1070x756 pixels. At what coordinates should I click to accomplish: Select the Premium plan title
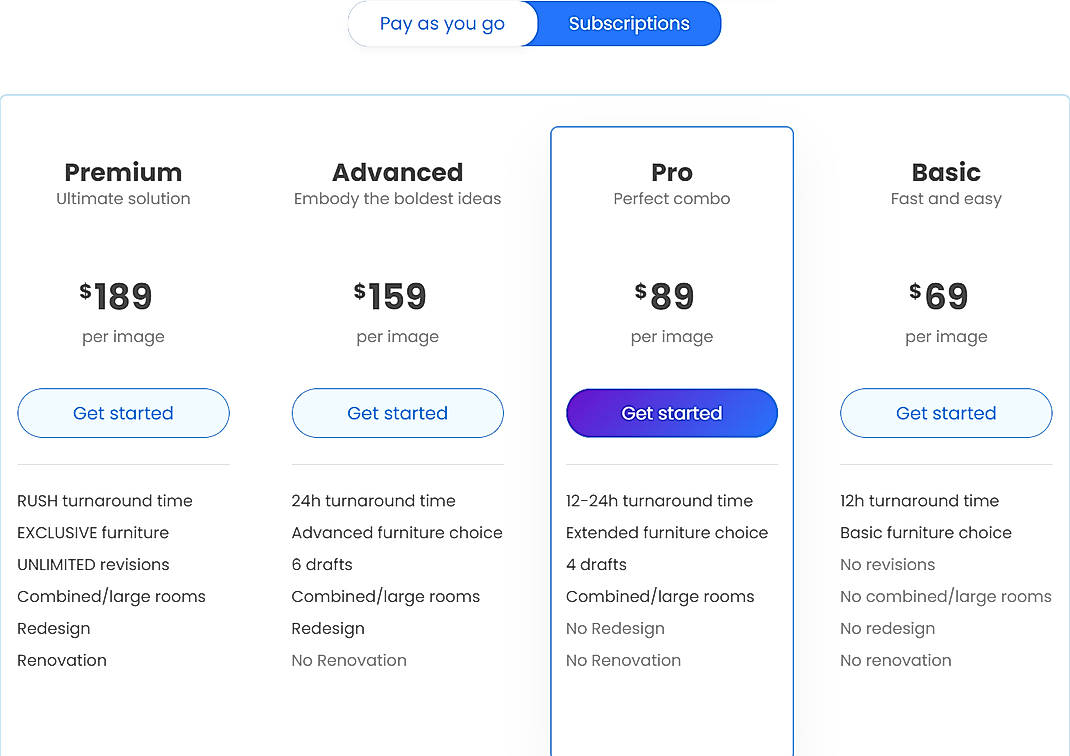click(x=123, y=172)
